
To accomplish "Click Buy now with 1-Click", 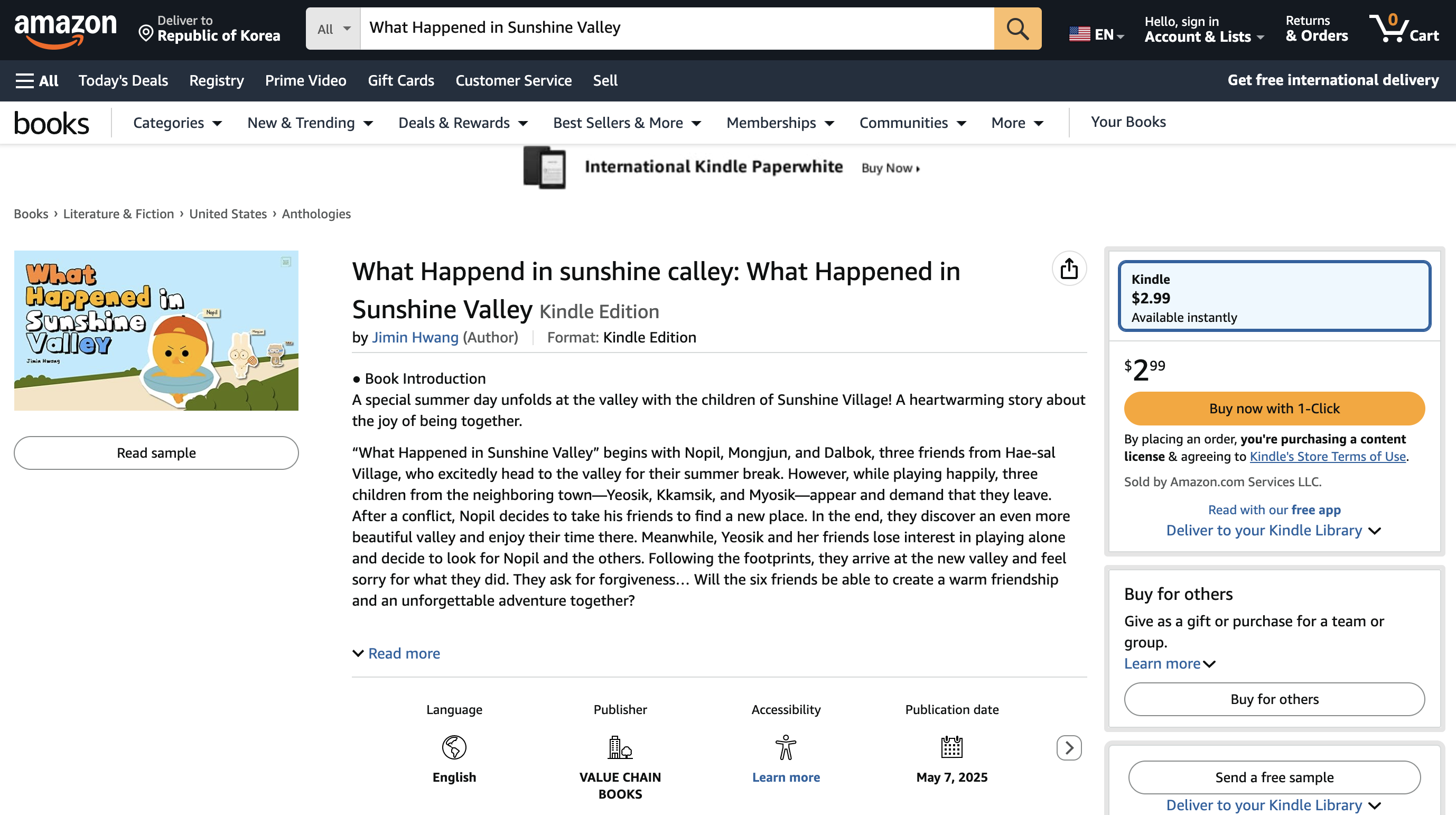I will (1274, 409).
